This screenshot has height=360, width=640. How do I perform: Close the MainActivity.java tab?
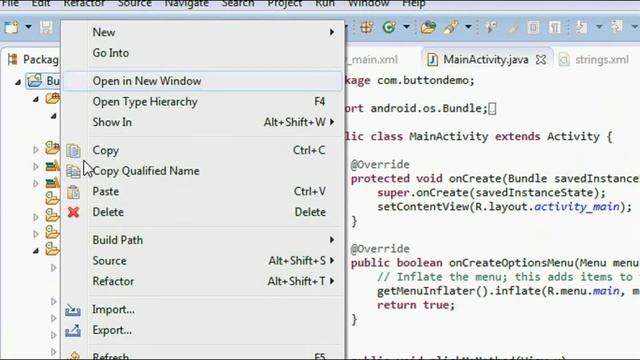540,60
